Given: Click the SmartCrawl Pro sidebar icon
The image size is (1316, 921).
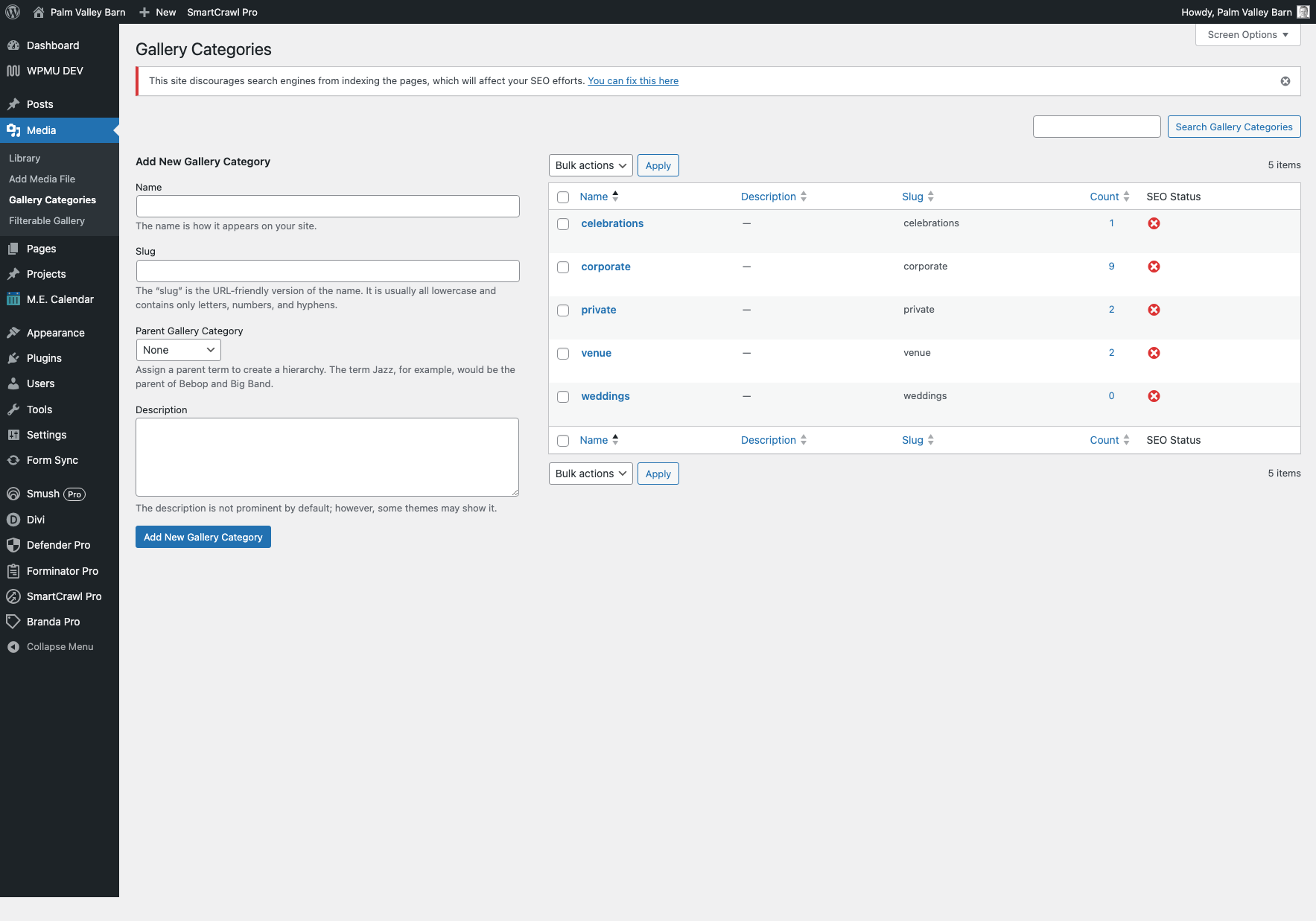Looking at the screenshot, I should [13, 596].
